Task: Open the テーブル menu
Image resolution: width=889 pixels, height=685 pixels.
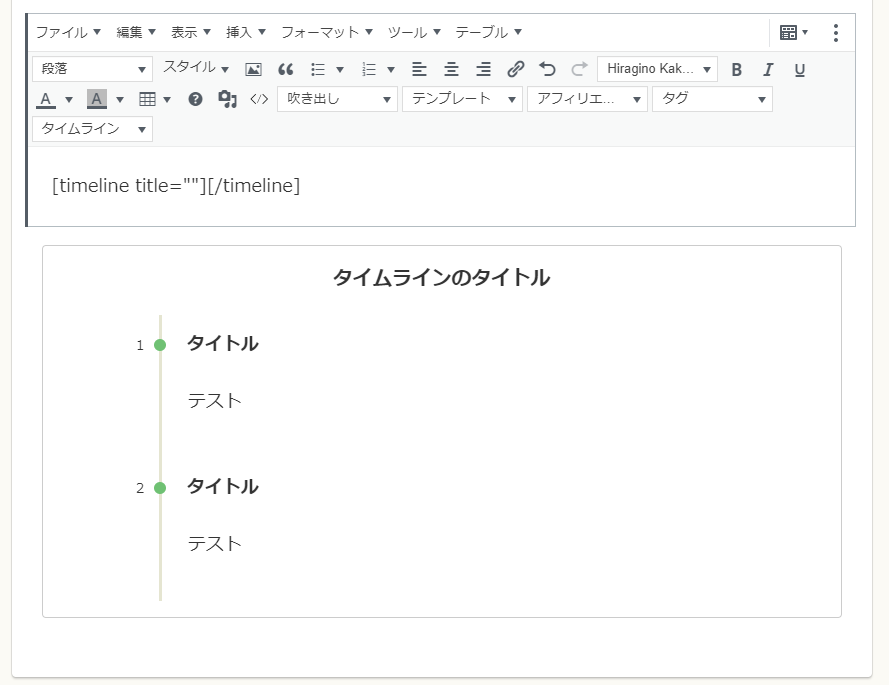Action: 488,32
